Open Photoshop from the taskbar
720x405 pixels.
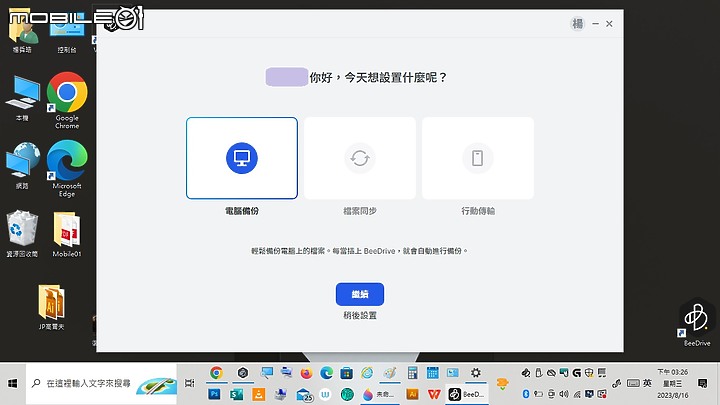click(x=214, y=394)
